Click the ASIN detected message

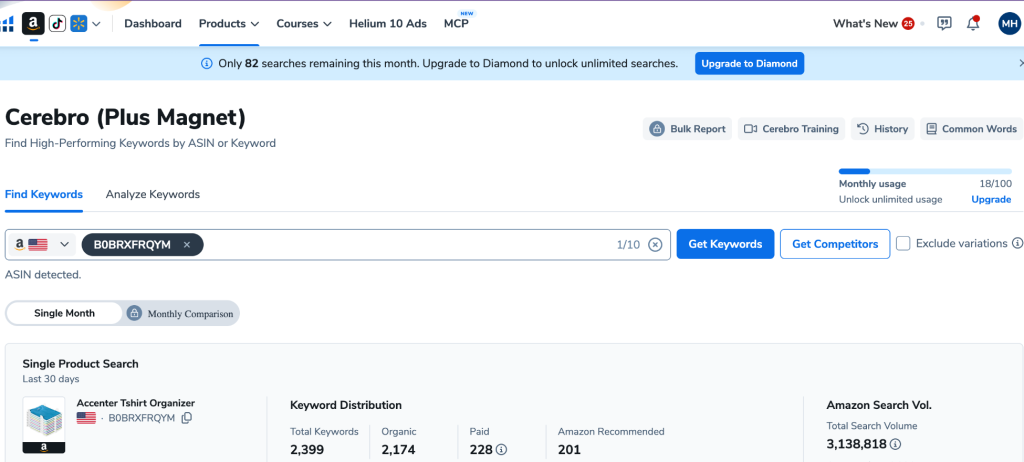click(43, 274)
